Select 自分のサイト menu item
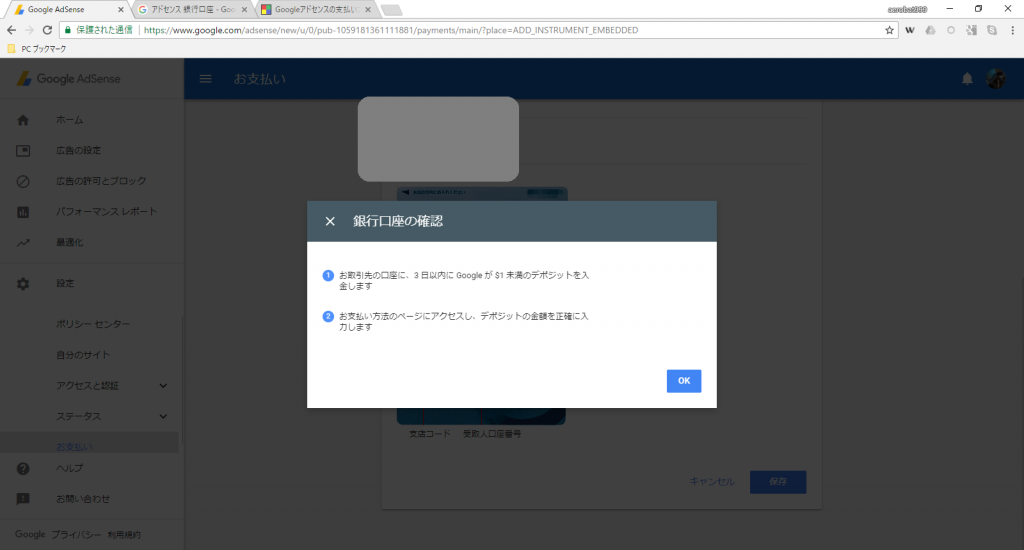 [83, 355]
